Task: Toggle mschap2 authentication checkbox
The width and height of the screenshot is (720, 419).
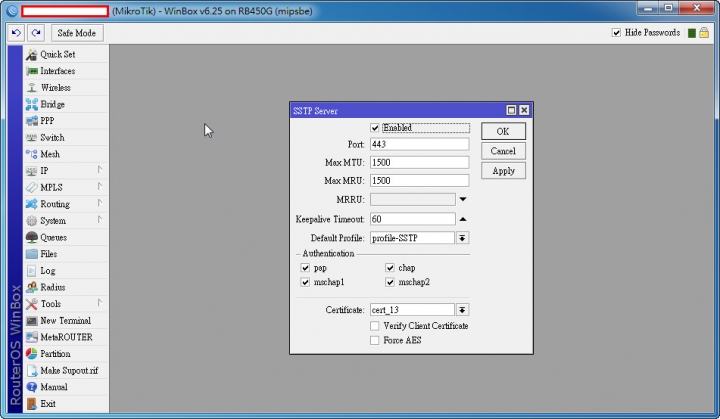Action: [390, 282]
